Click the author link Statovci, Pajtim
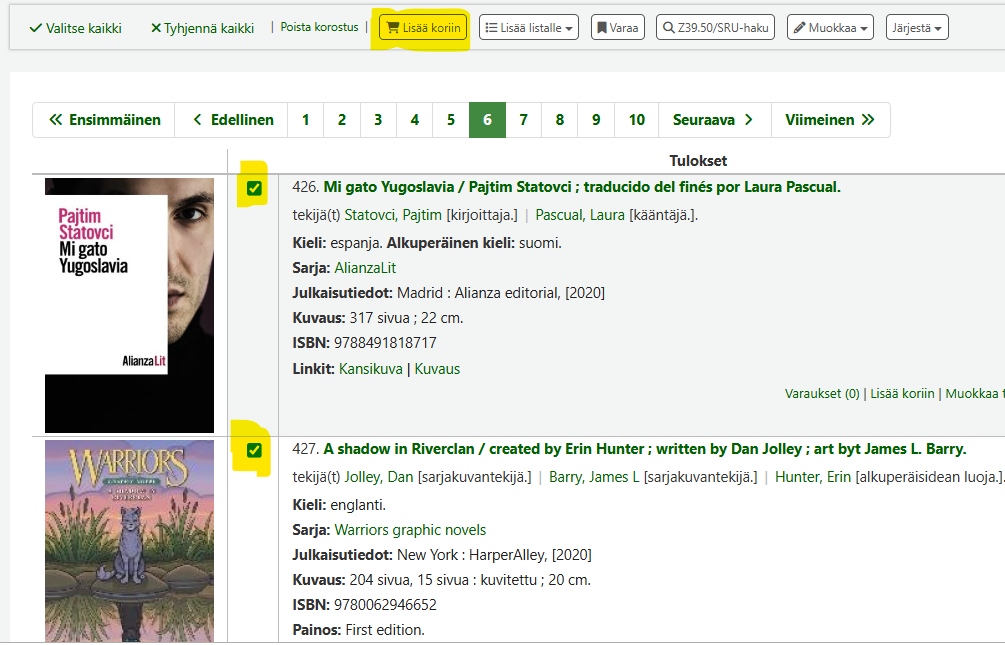Screen dimensions: 1005x645 [393, 215]
